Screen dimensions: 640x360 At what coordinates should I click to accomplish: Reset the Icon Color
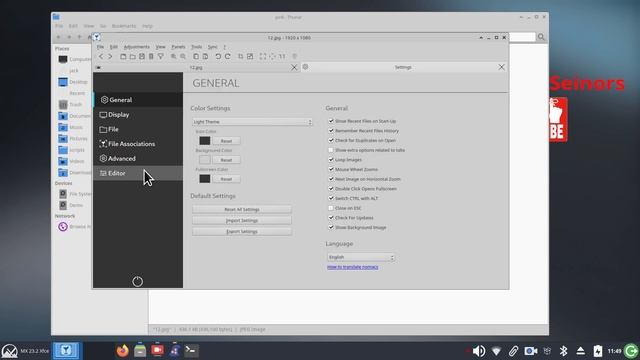[226, 141]
